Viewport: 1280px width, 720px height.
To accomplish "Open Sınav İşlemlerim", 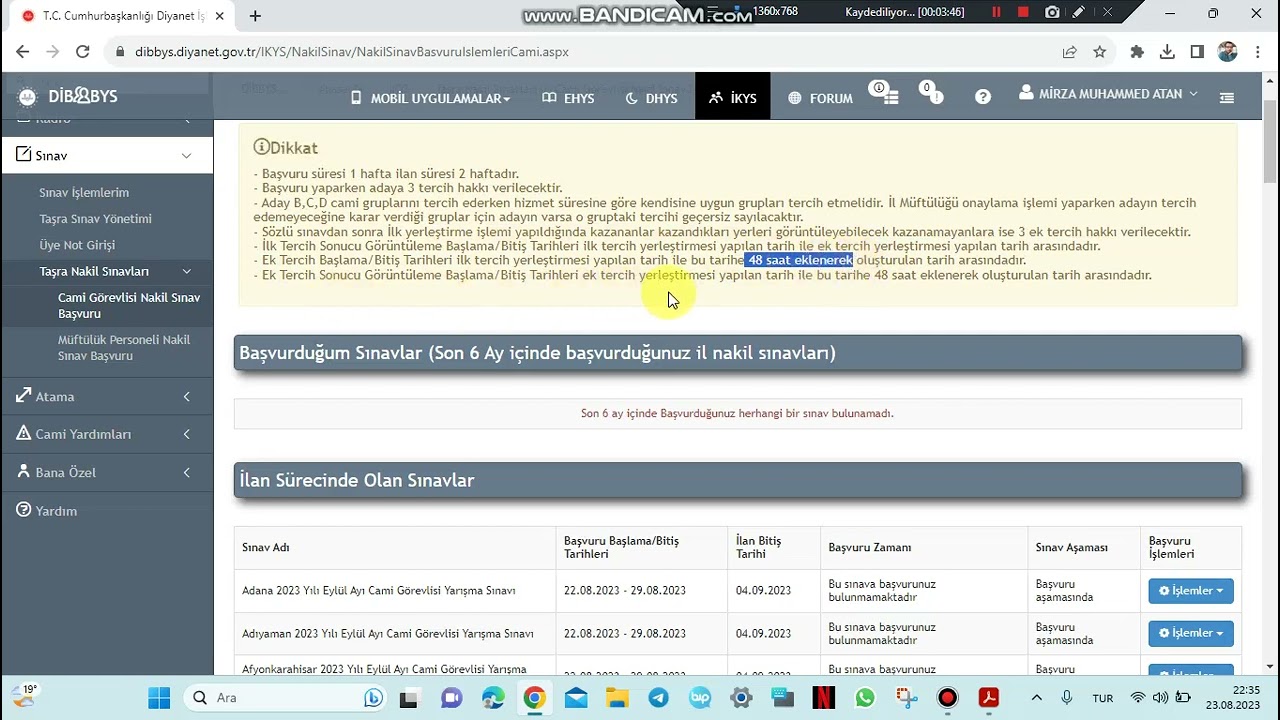I will click(x=84, y=192).
